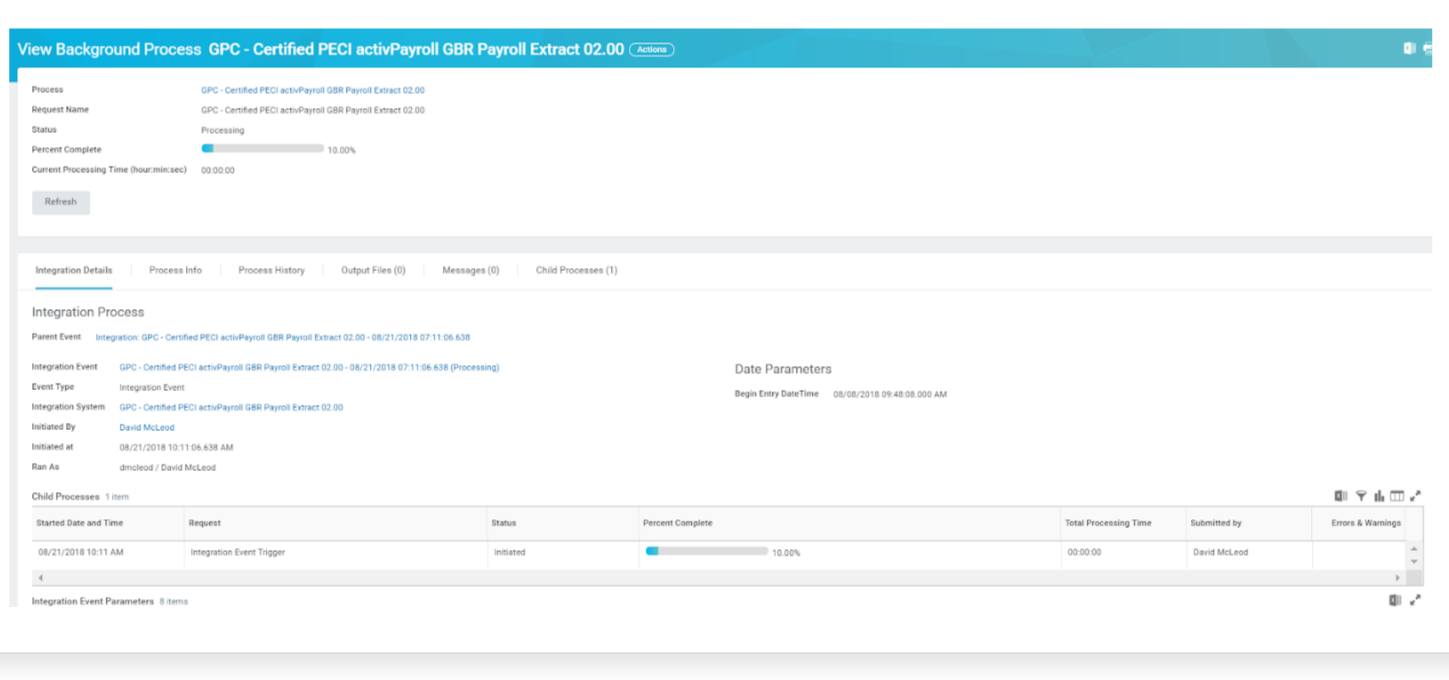Select the Output Files (0) tab
This screenshot has height=680, width=1449.
pyautogui.click(x=372, y=269)
